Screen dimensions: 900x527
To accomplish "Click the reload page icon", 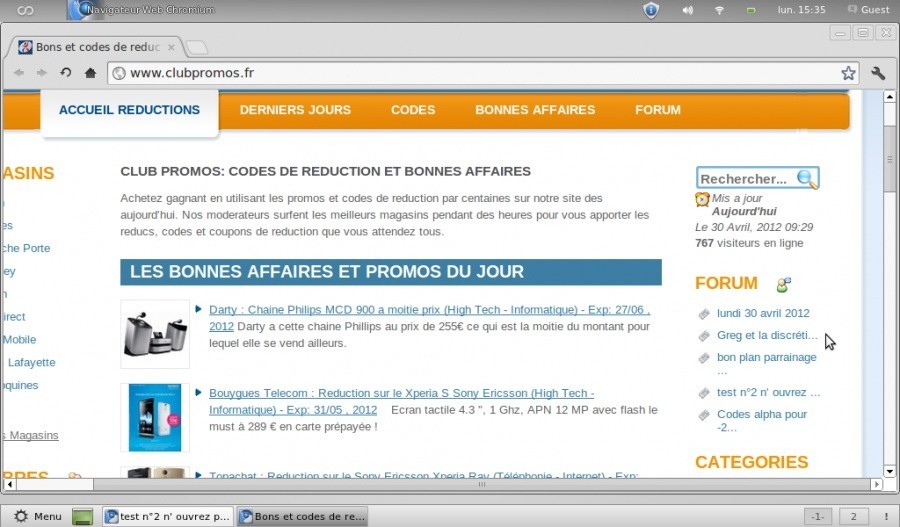I will [x=66, y=73].
